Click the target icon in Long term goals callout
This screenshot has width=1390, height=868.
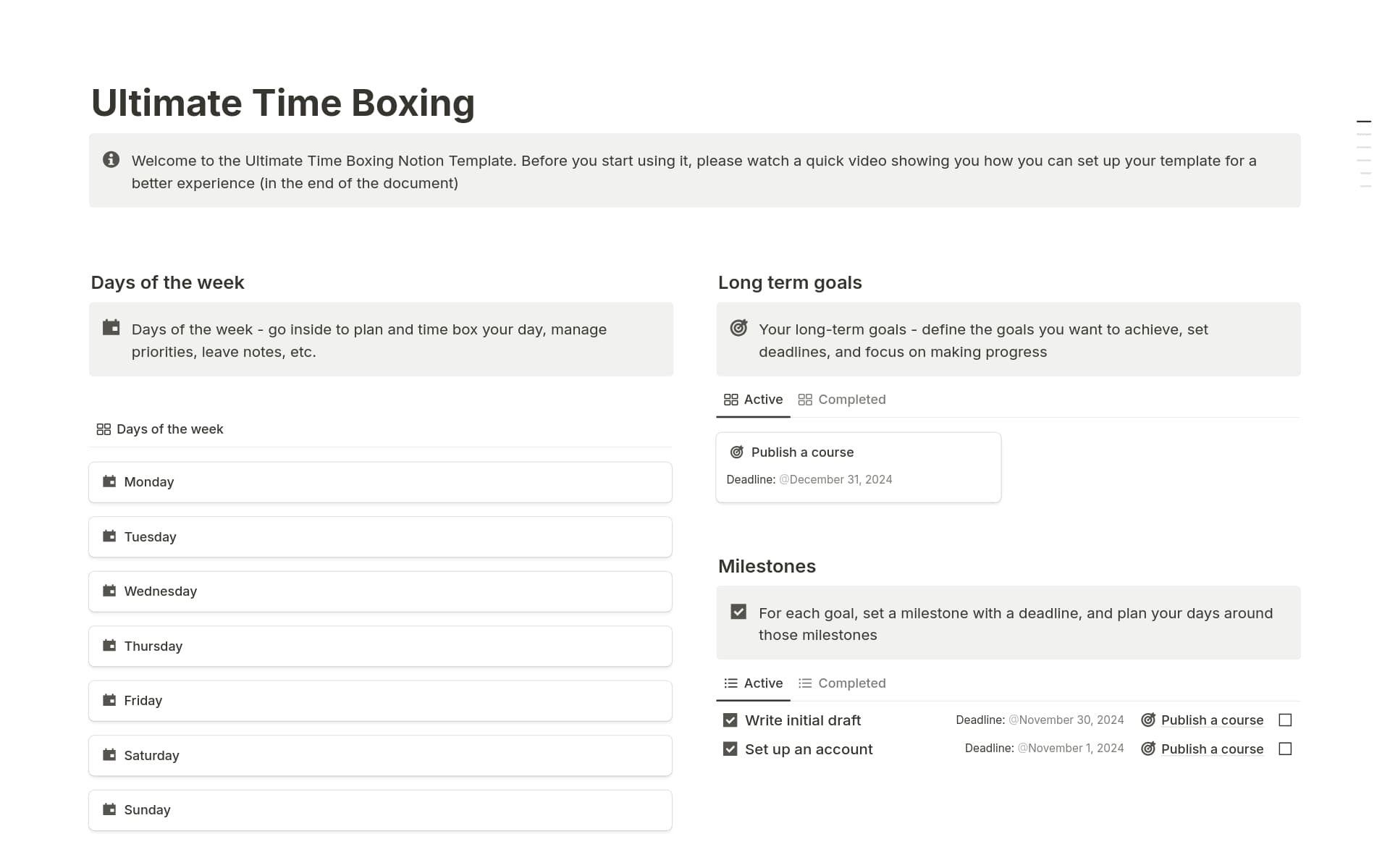[x=739, y=328]
